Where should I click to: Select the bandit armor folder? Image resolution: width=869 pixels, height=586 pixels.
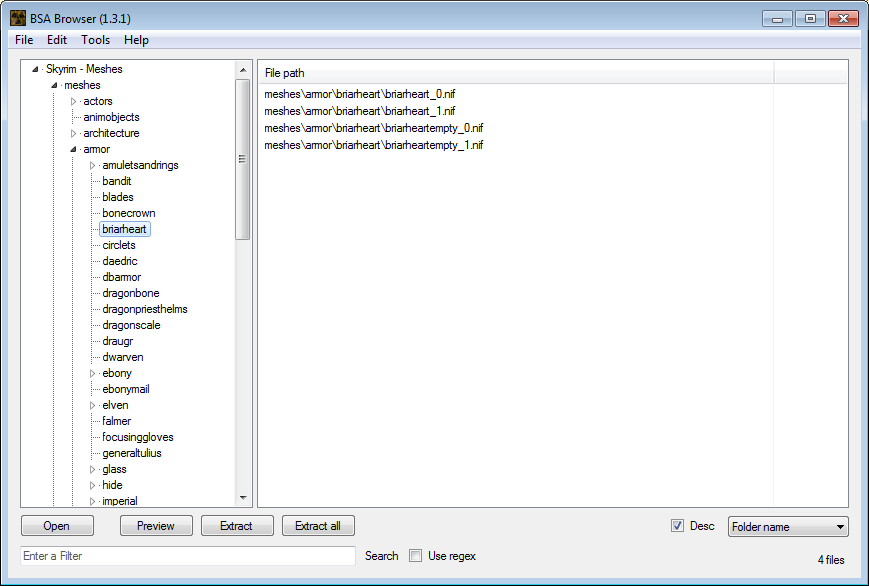[x=116, y=181]
